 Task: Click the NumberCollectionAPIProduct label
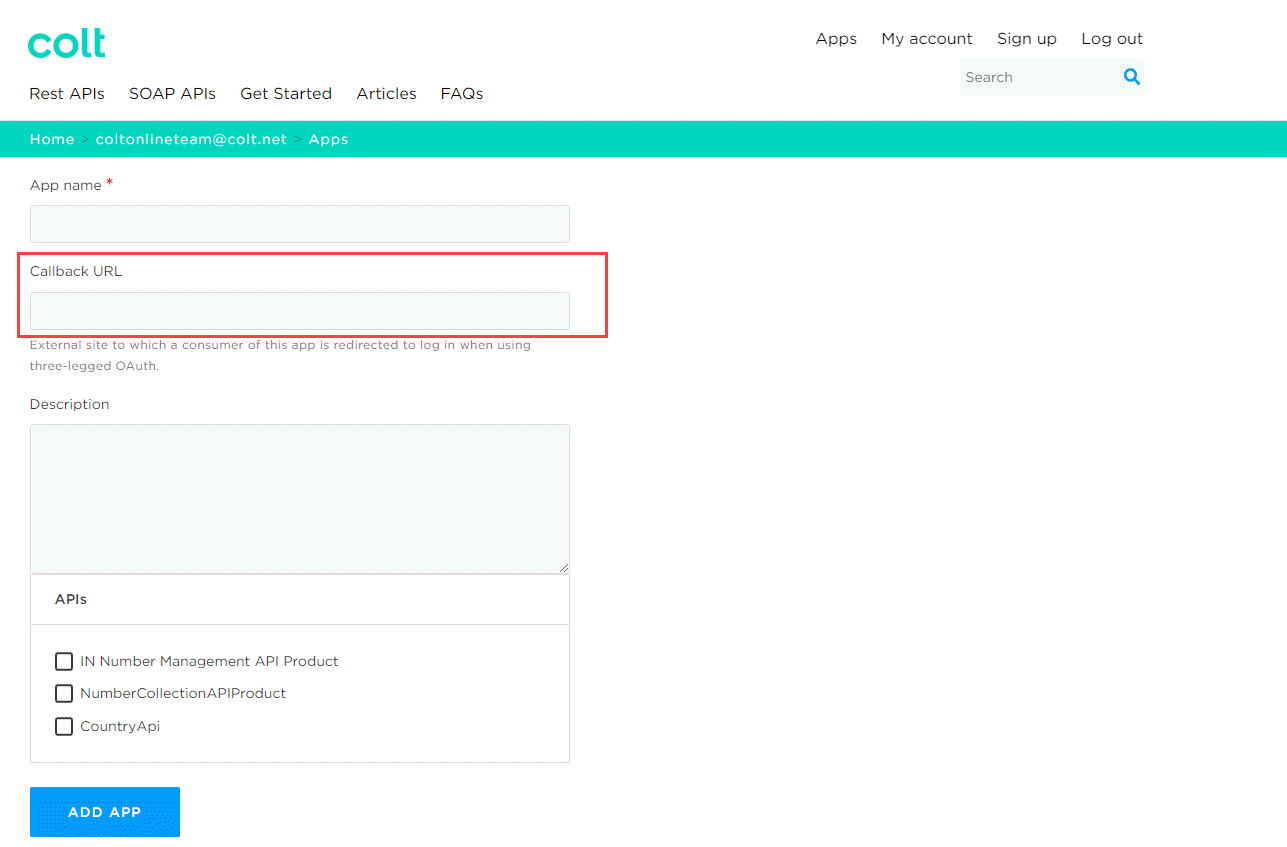[x=183, y=693]
